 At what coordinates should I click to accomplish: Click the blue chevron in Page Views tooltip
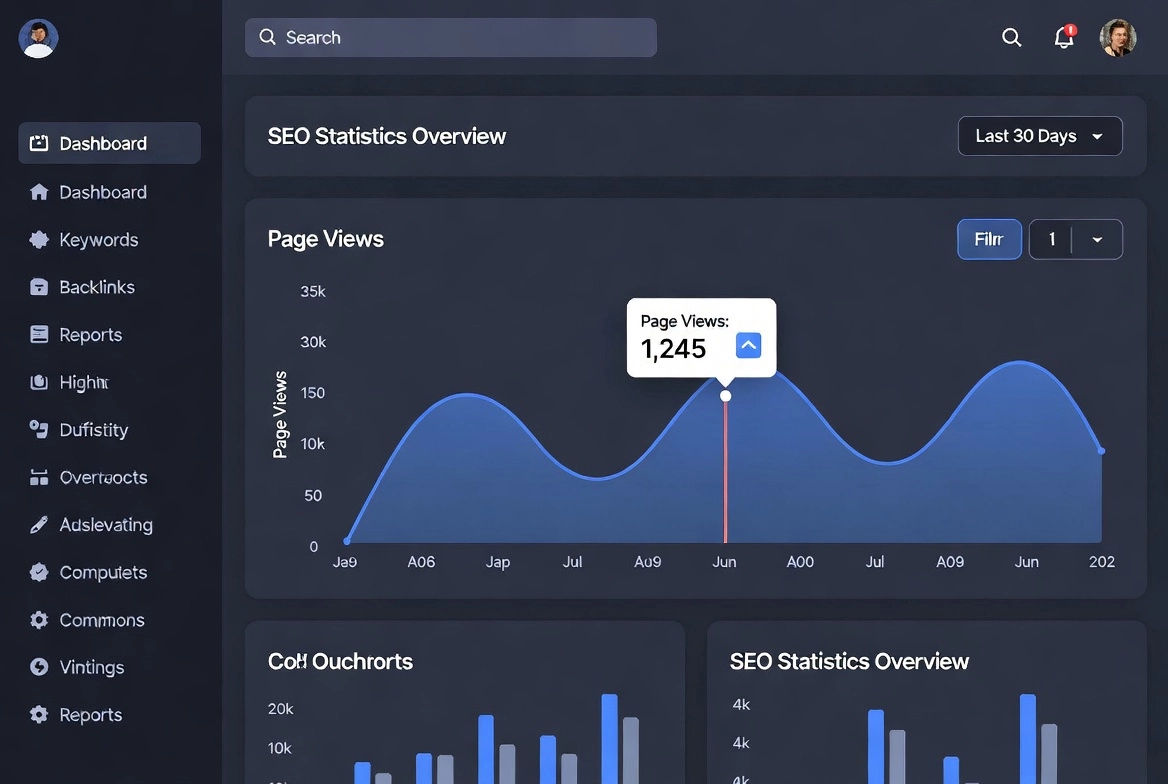(x=748, y=346)
